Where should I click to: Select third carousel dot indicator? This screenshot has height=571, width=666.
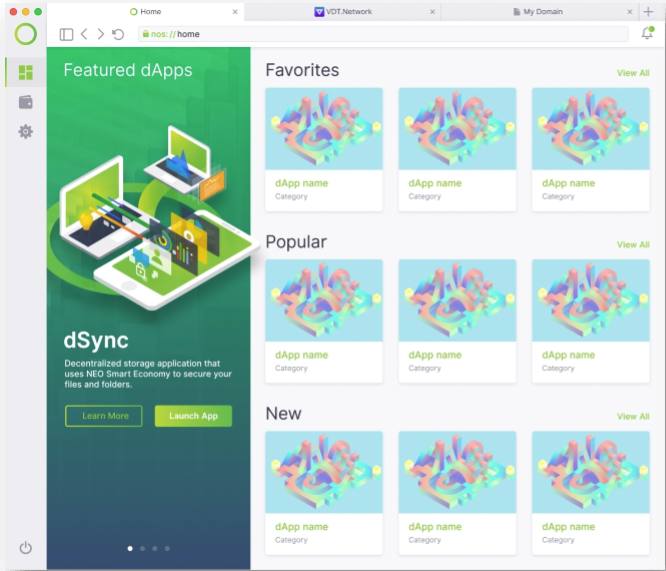point(155,548)
